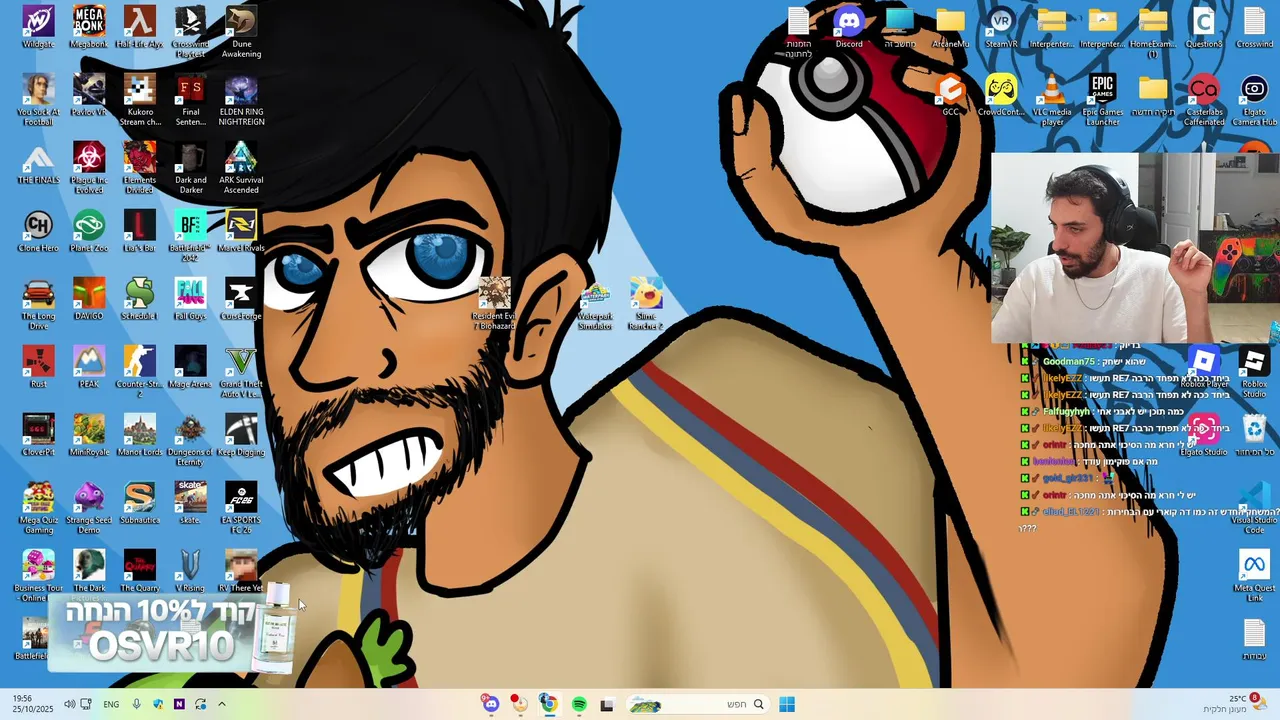The image size is (1280, 720).
Task: Open Planet Zoo shortcut
Action: (89, 231)
